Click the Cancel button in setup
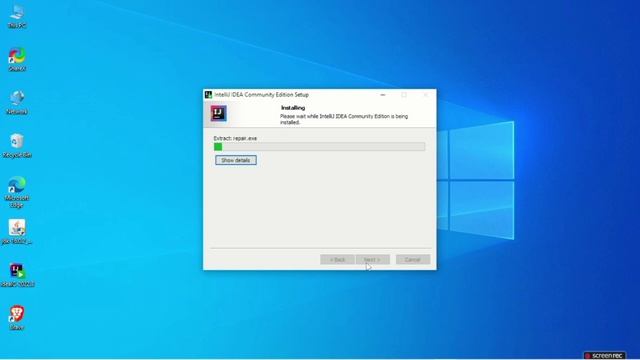This screenshot has height=360, width=640. coord(413,260)
